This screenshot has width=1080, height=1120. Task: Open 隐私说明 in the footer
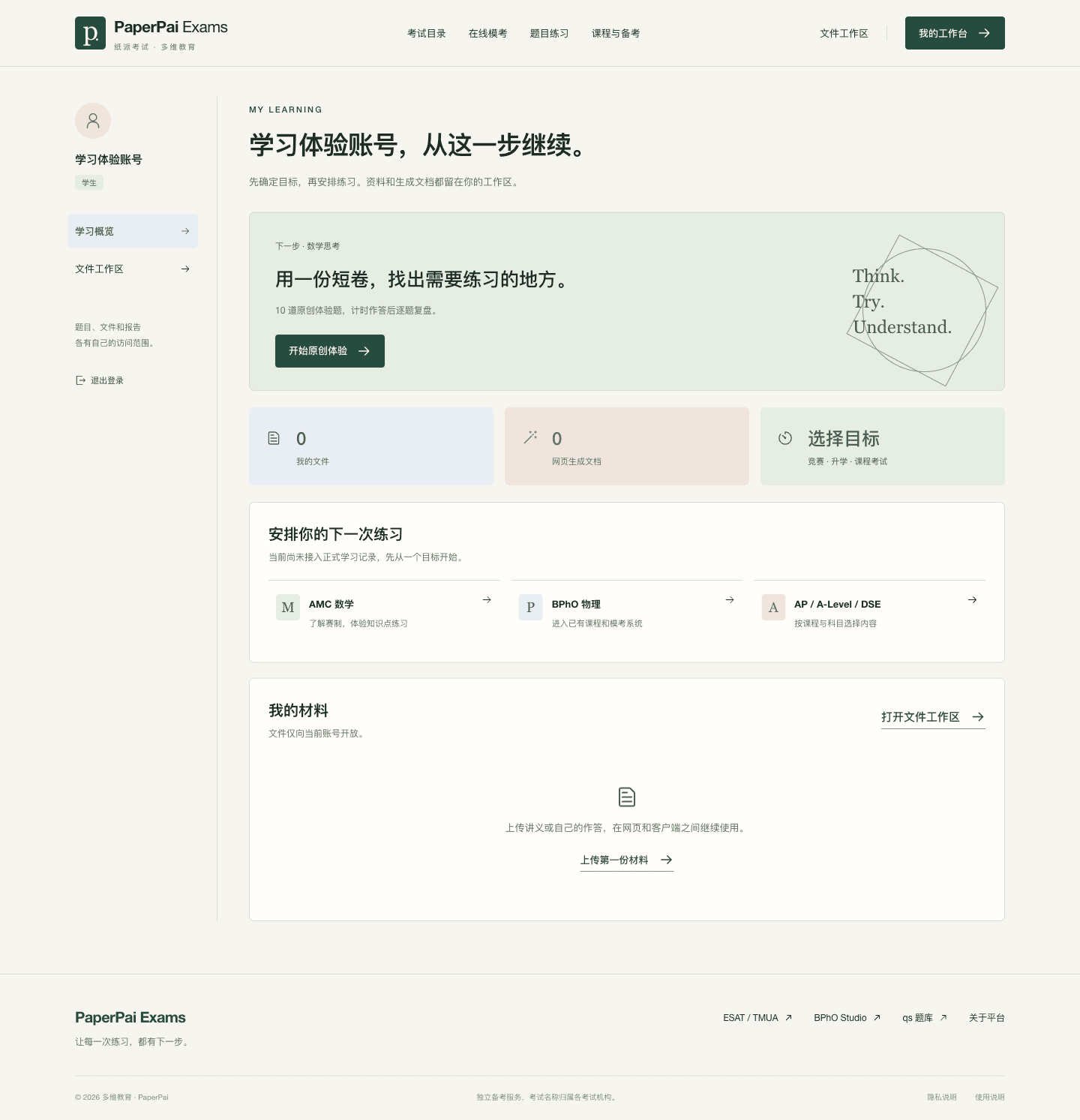click(942, 1097)
